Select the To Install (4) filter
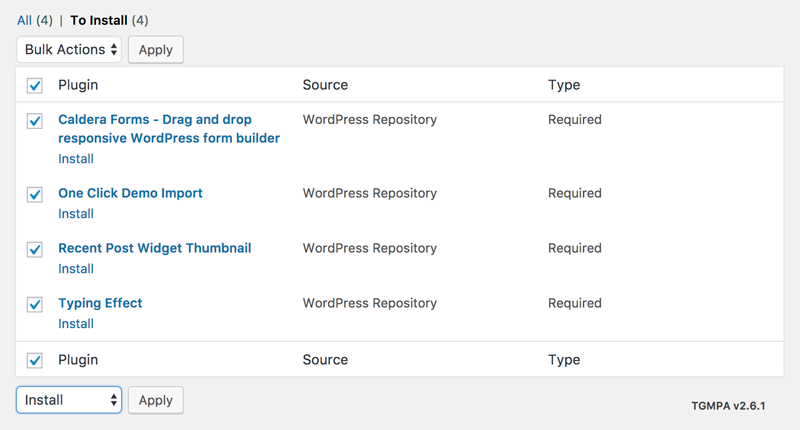The image size is (800, 430). (109, 20)
